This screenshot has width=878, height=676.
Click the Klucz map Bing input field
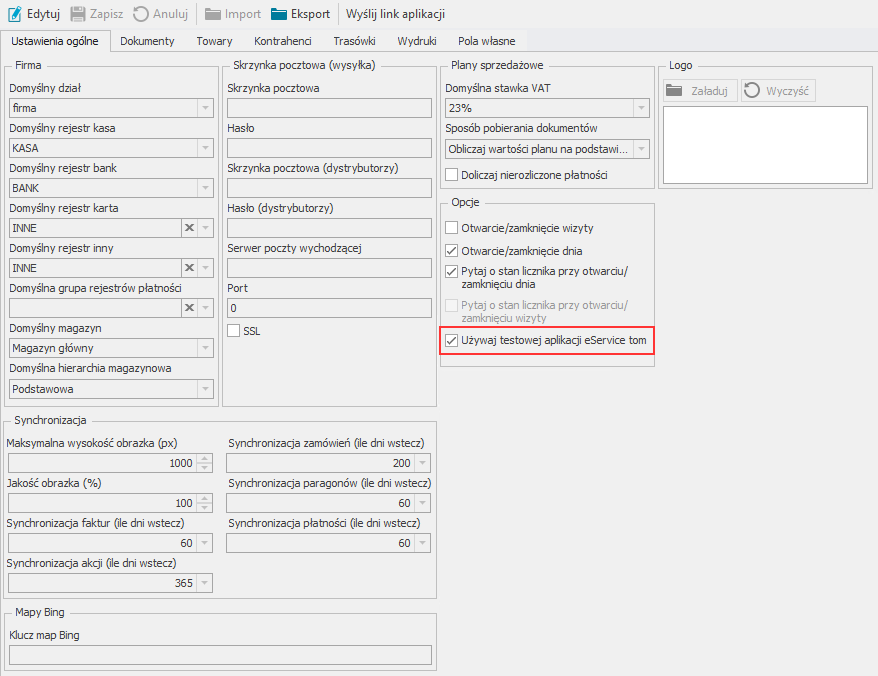(x=220, y=655)
